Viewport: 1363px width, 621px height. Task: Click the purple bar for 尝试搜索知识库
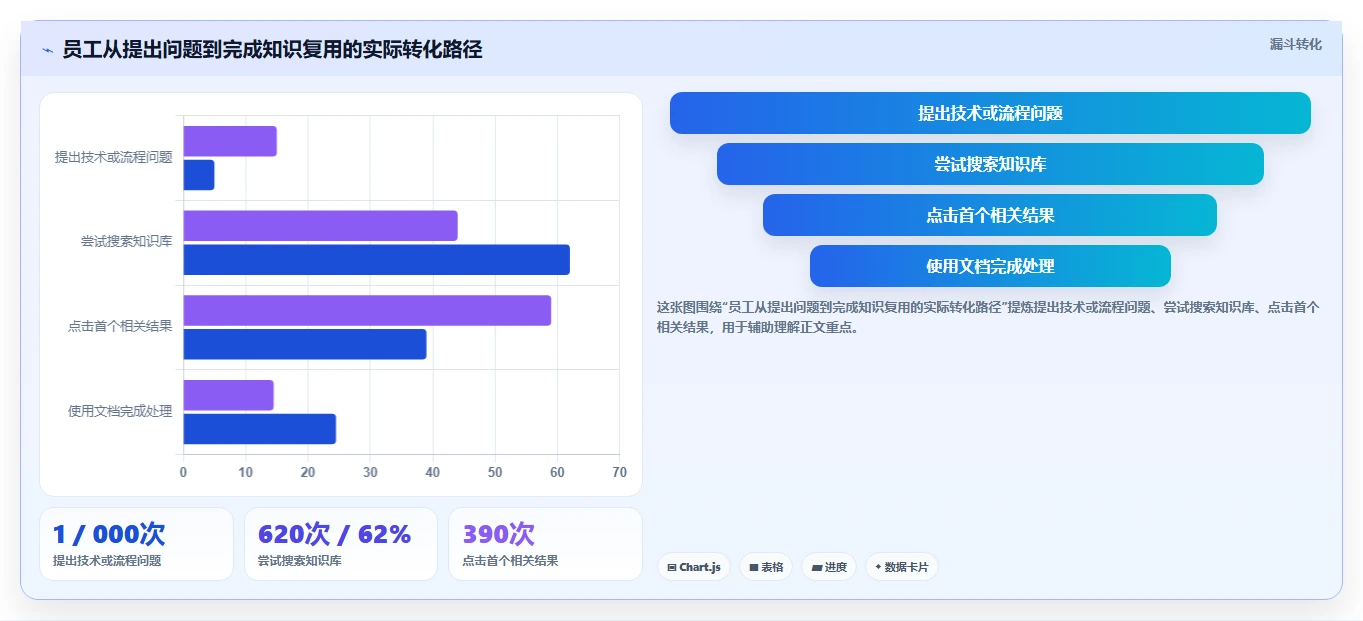pyautogui.click(x=320, y=225)
